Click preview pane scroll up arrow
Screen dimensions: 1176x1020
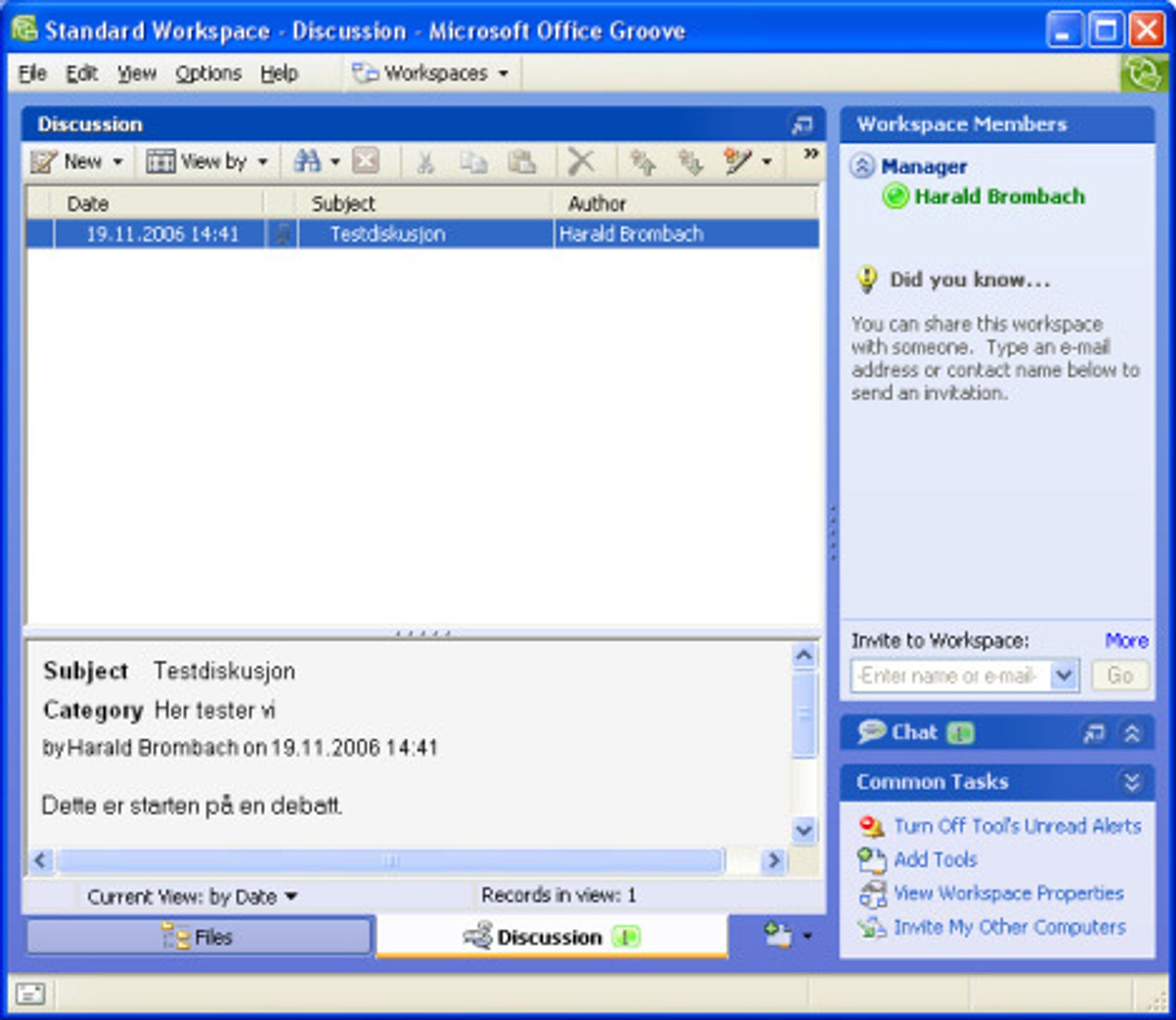804,655
